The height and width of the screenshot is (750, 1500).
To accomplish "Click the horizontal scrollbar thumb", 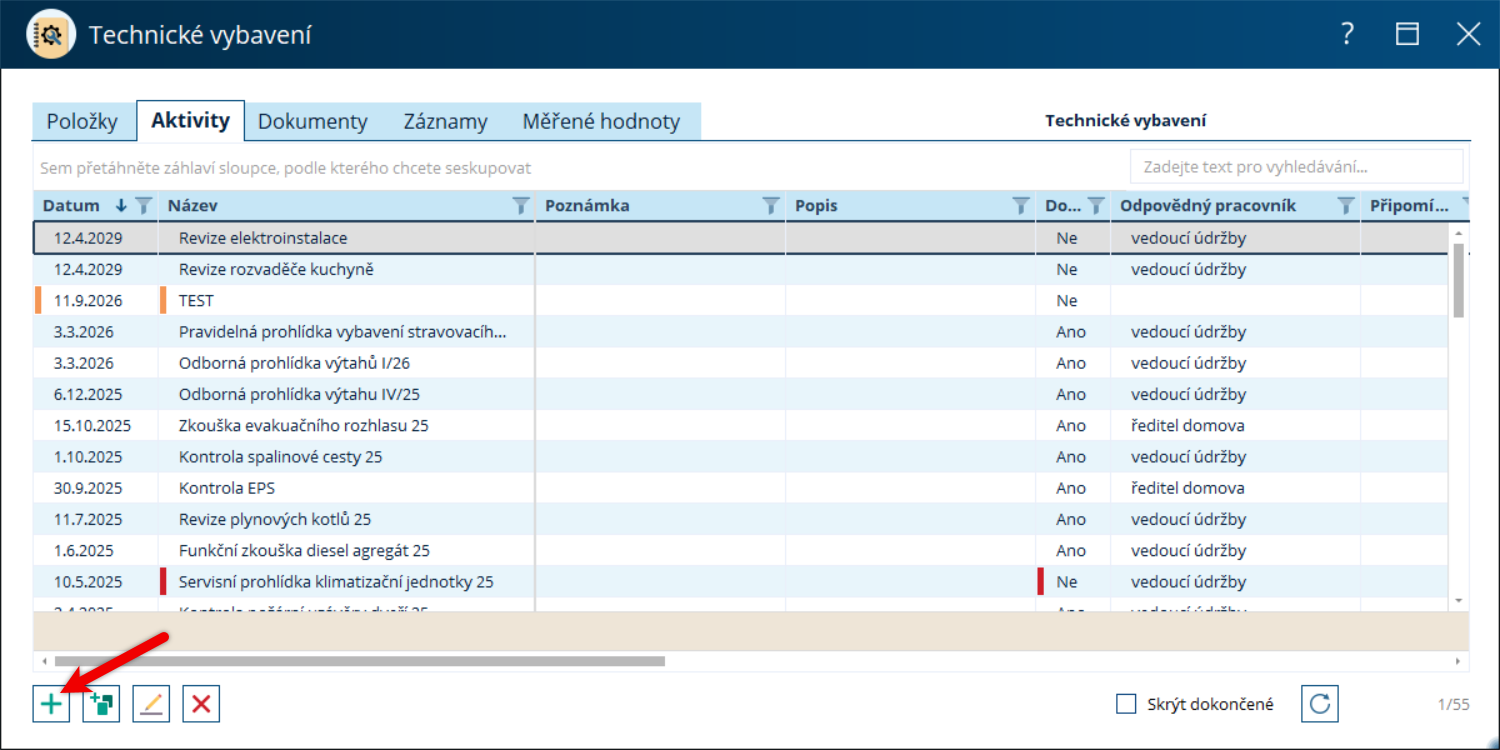I will coord(360,661).
